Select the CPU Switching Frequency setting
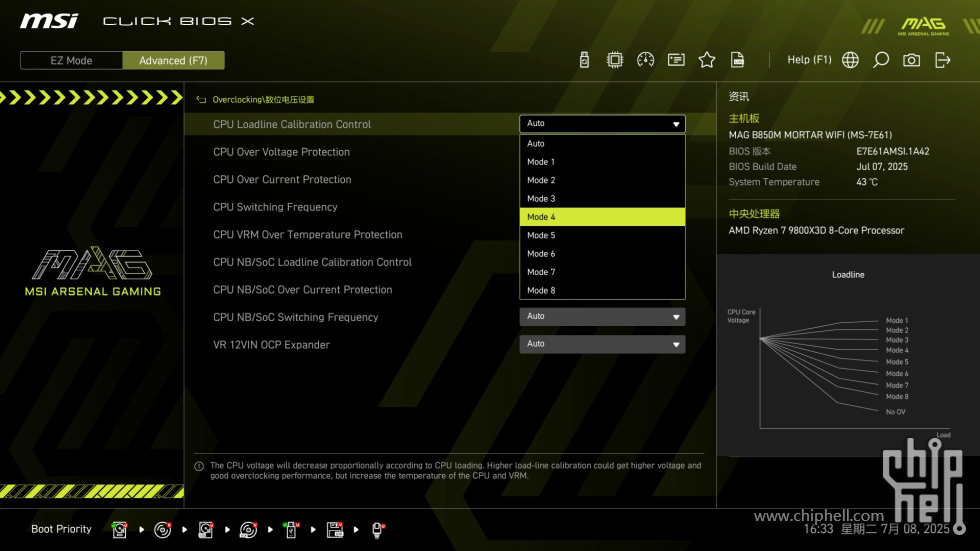The width and height of the screenshot is (980, 551). pyautogui.click(x=275, y=207)
